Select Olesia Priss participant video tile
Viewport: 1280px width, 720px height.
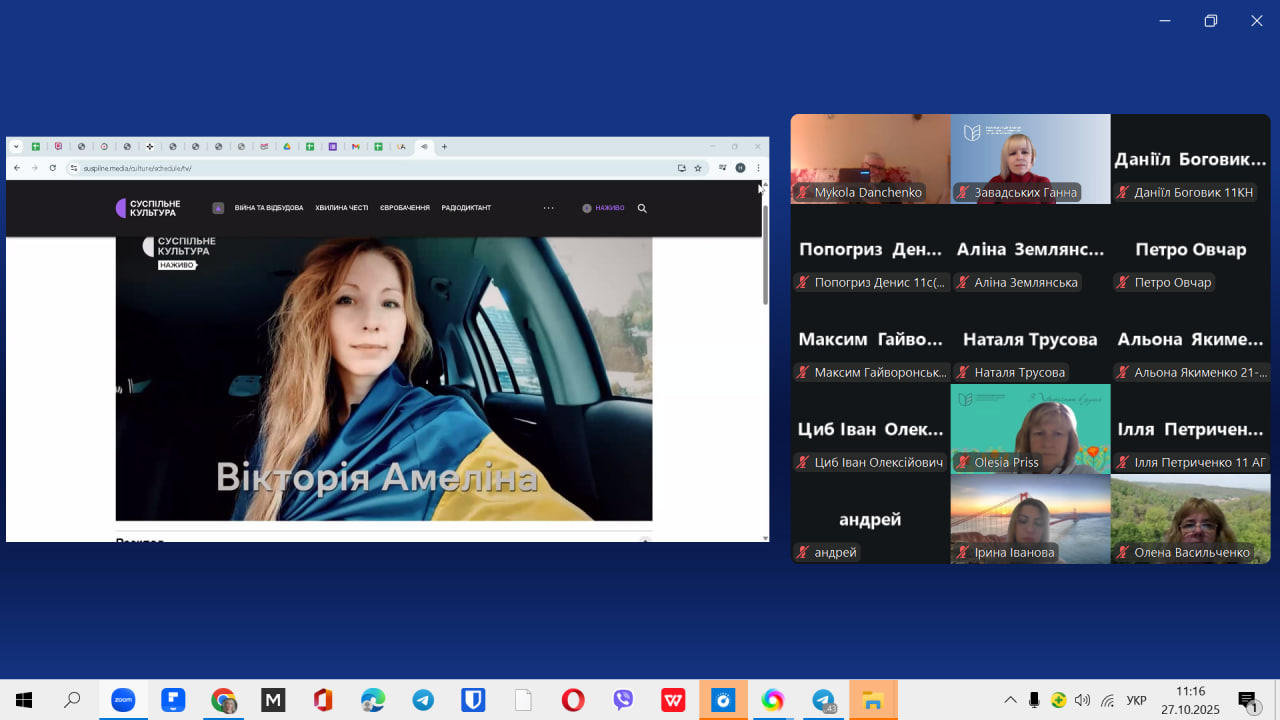[x=1030, y=428]
